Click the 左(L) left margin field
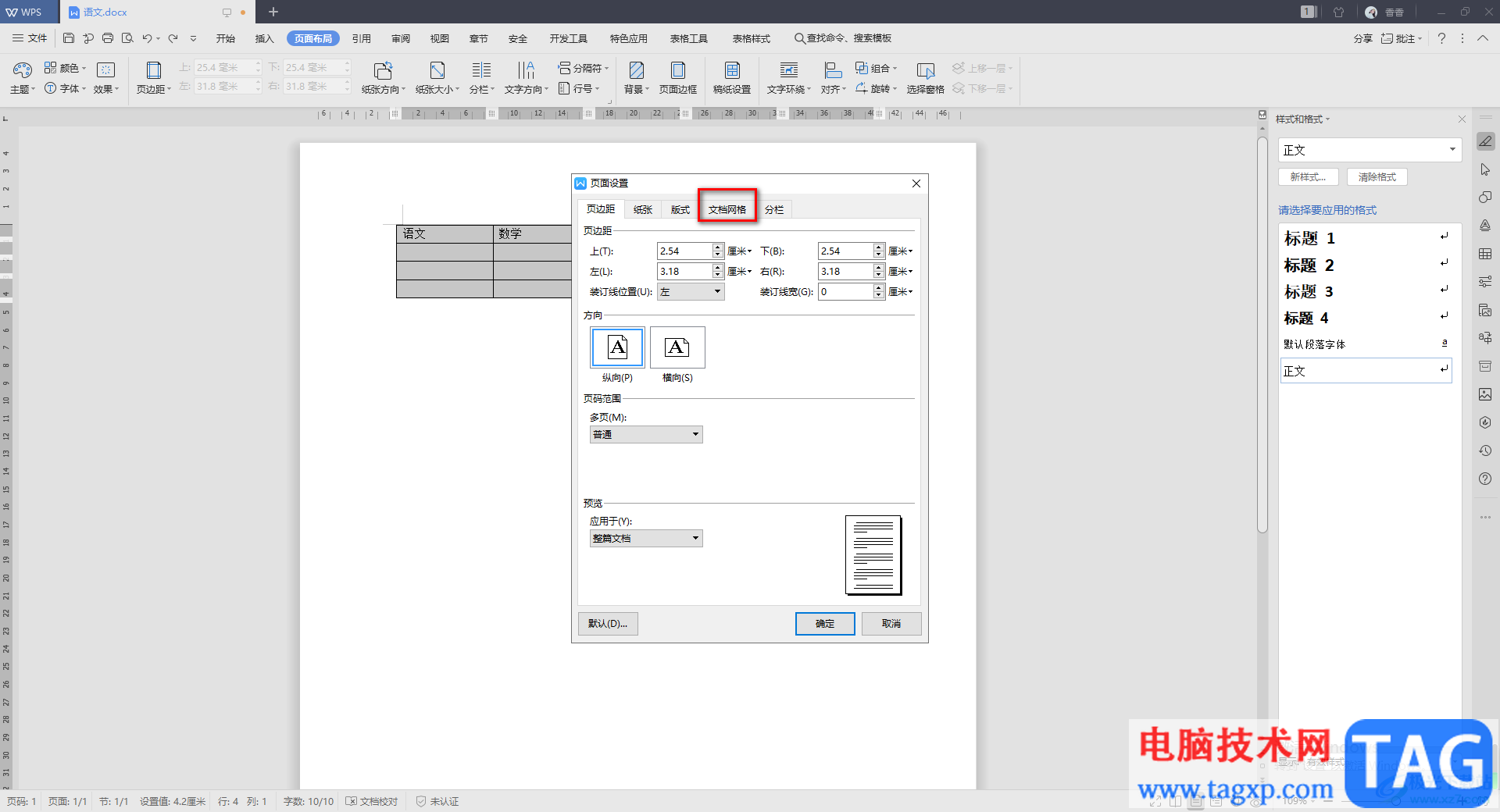Viewport: 1500px width, 812px height. (684, 271)
